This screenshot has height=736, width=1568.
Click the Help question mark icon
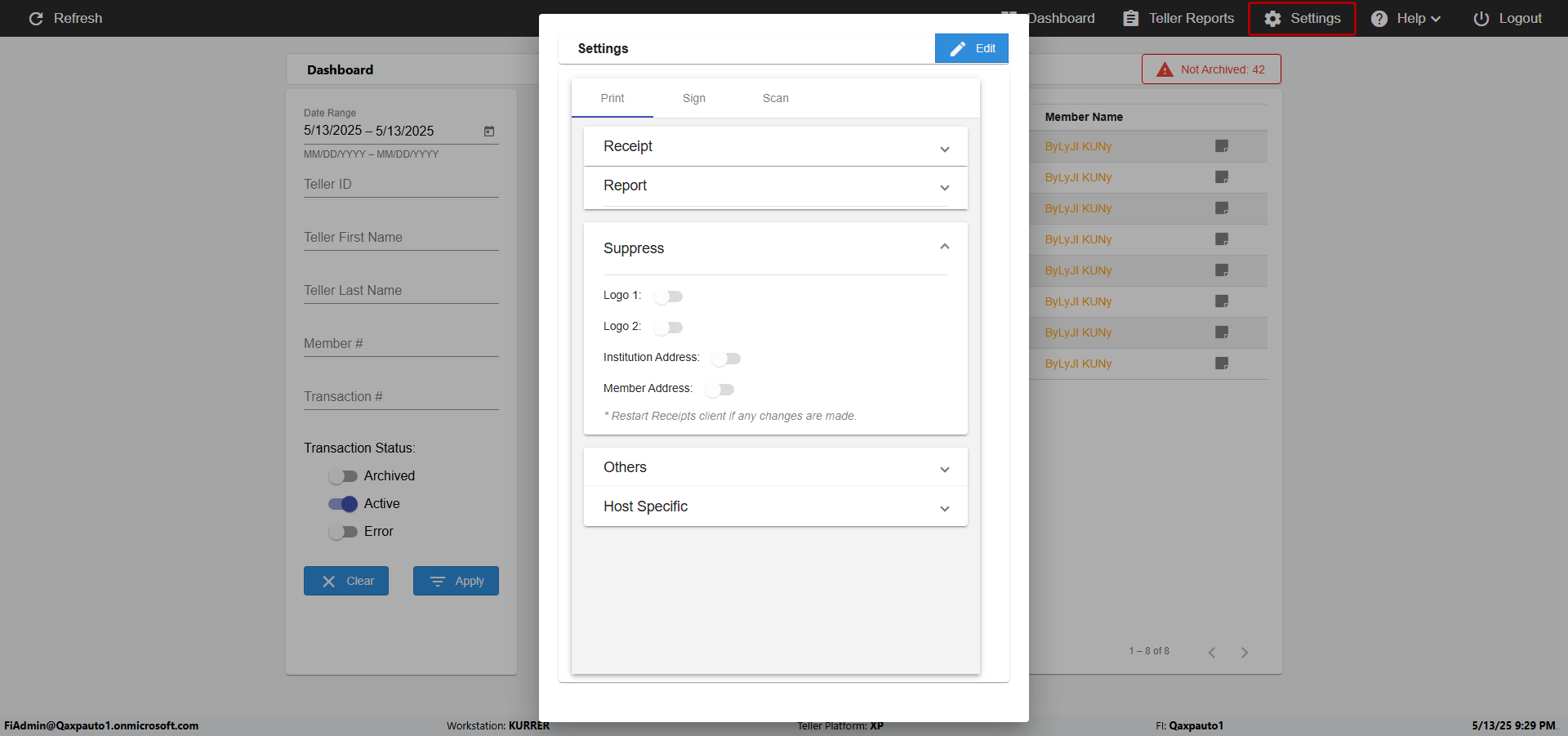pos(1379,18)
